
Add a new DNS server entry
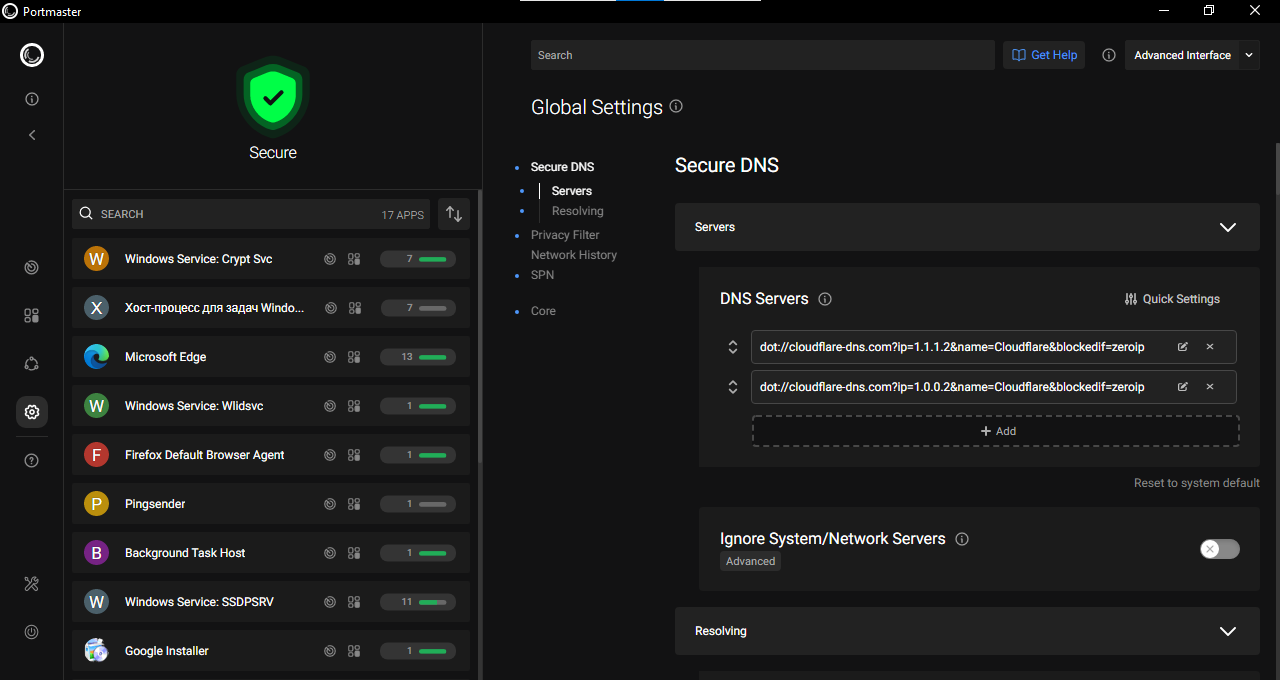[x=996, y=431]
